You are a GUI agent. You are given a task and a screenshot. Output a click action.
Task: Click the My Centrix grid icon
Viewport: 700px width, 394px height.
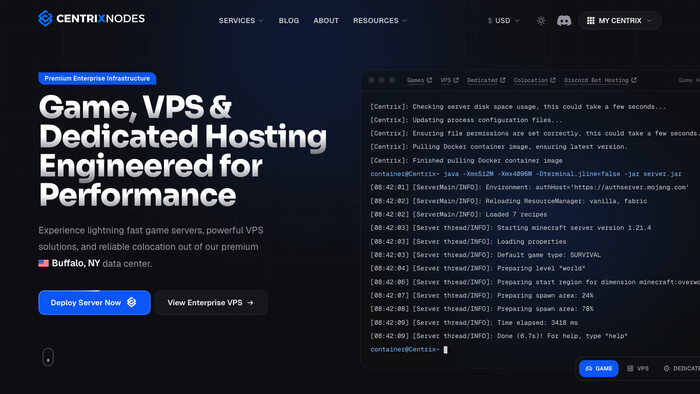tap(591, 21)
